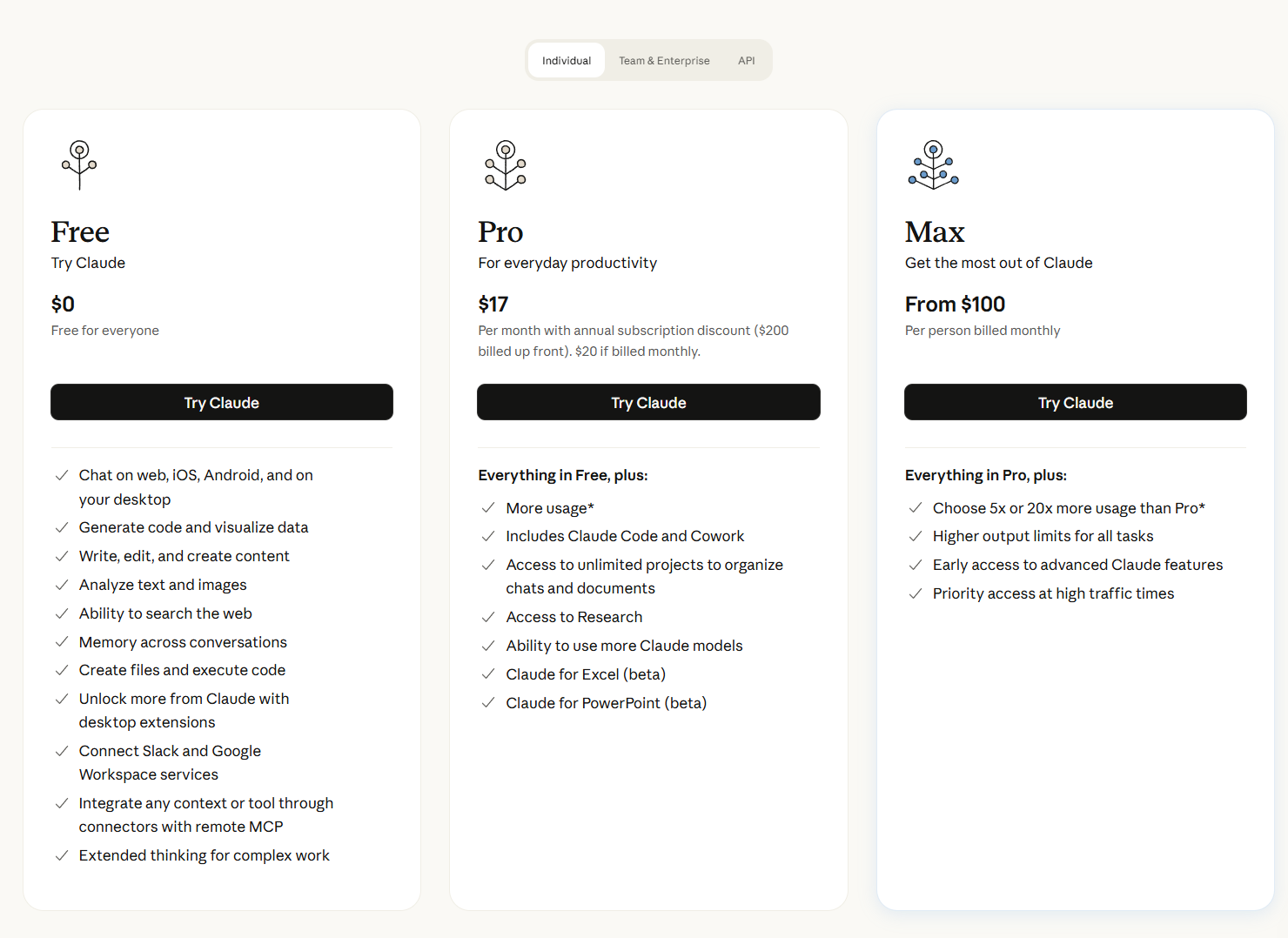Switch to Team & Enterprise tab

(664, 60)
